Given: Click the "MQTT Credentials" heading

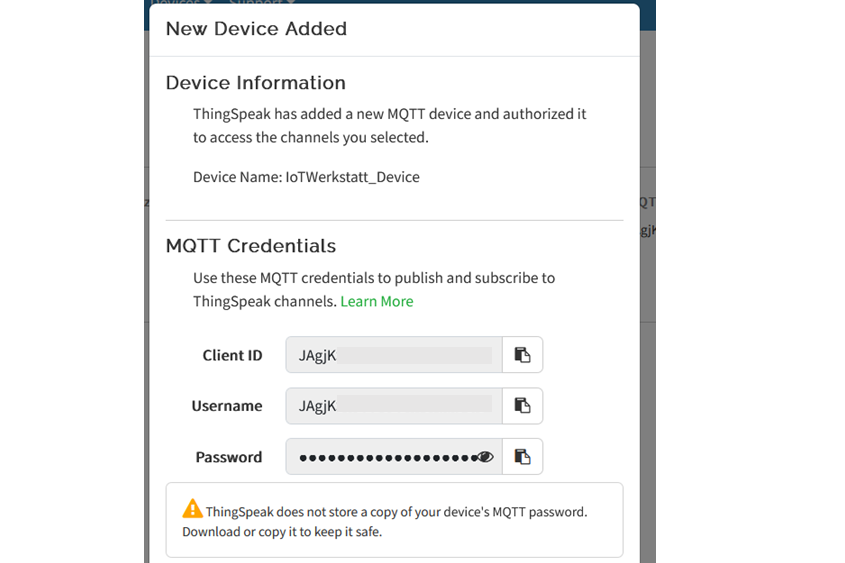Looking at the screenshot, I should point(250,246).
